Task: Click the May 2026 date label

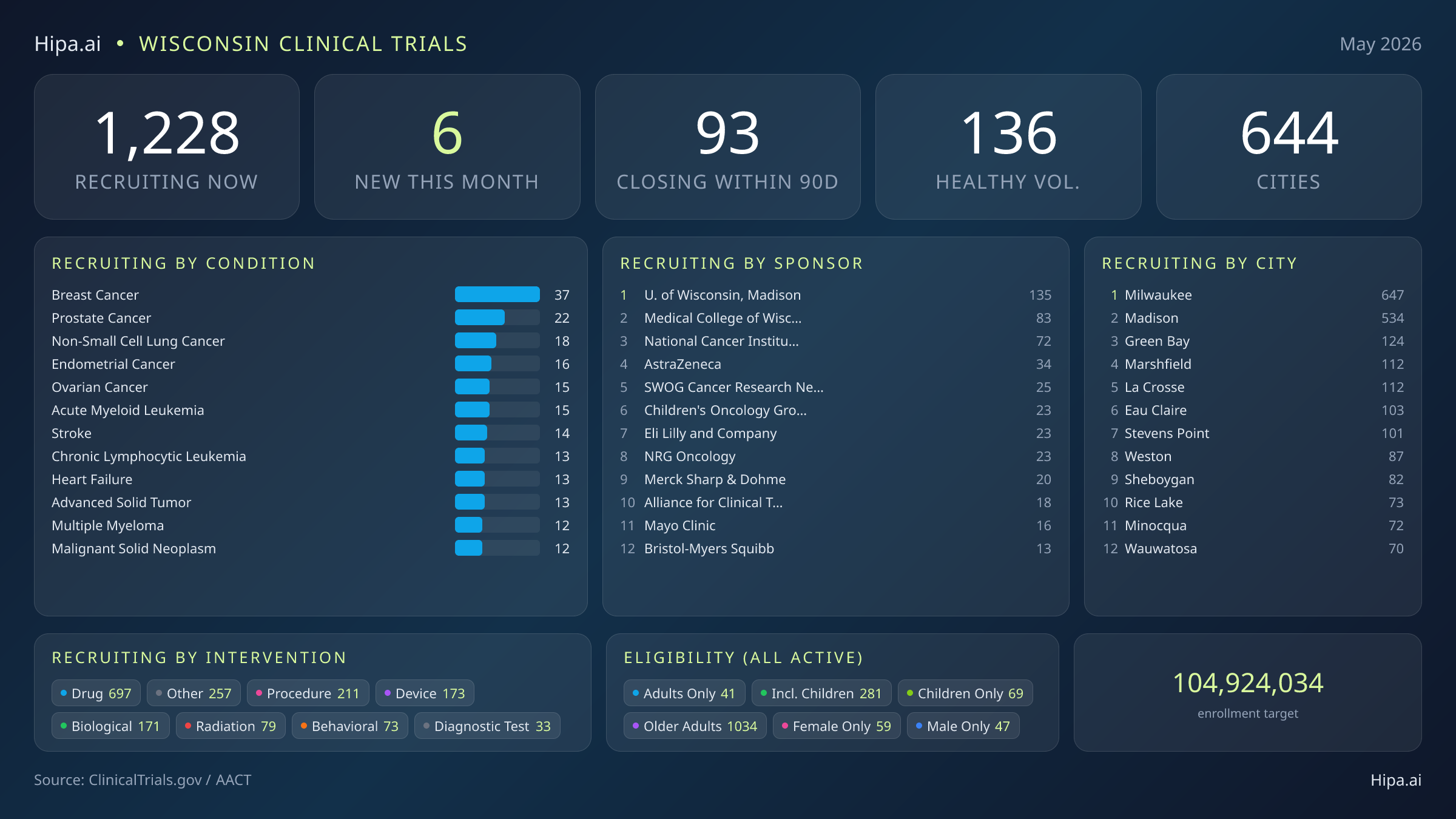Action: [x=1381, y=44]
